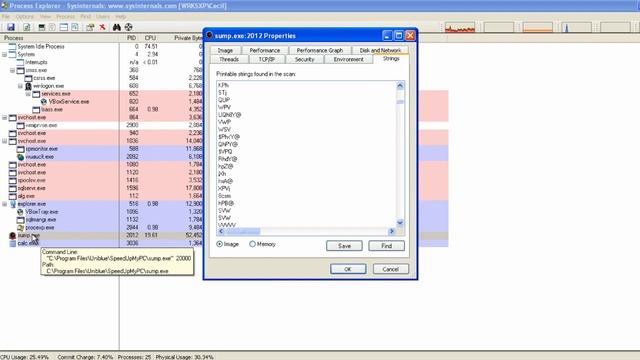Sort by the Process column header

pos(60,38)
